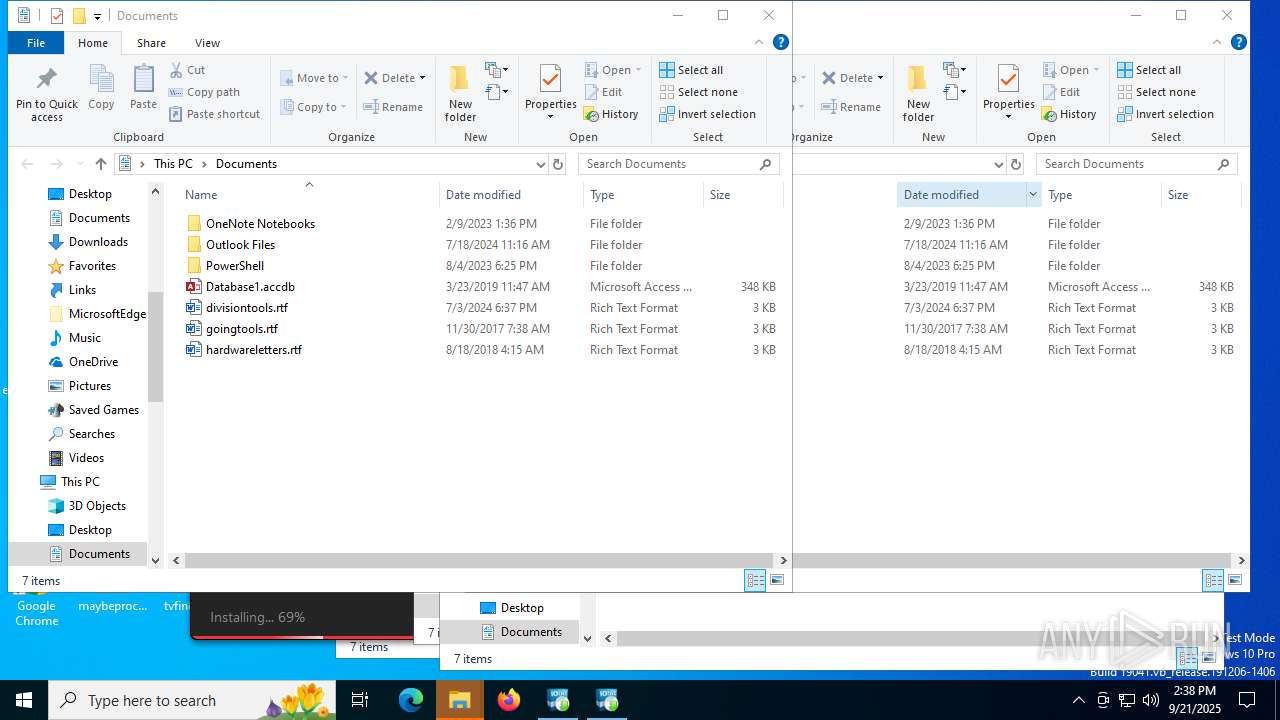
Task: Expand address bar history dropdown in front window
Action: coord(541,164)
